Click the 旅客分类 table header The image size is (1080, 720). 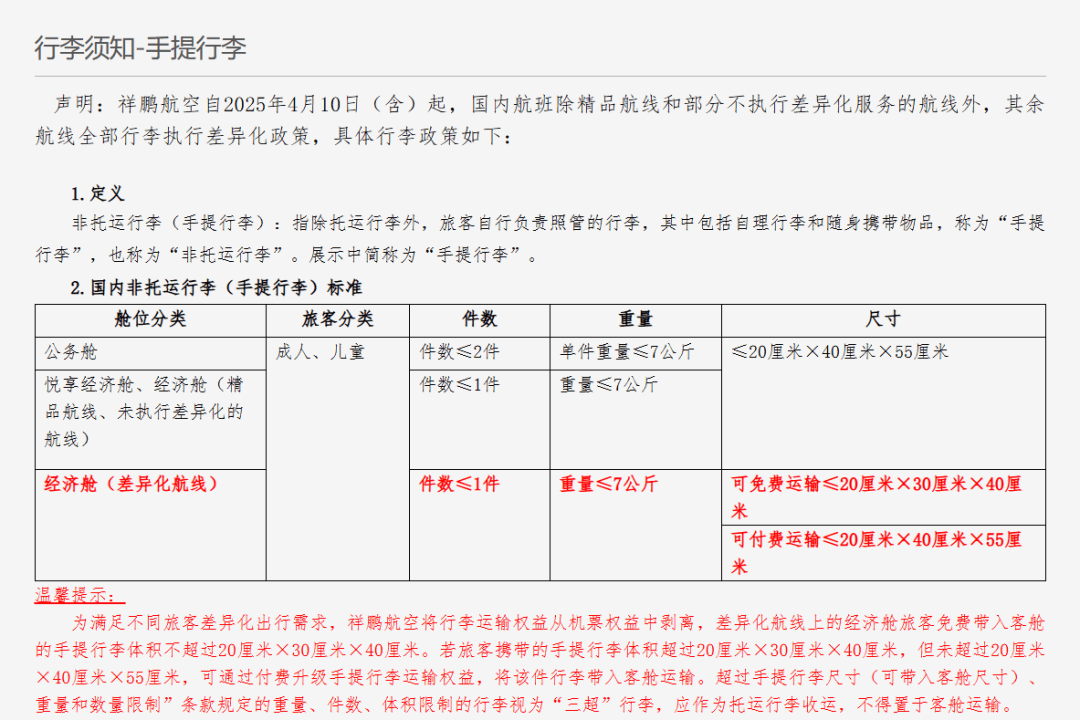click(x=335, y=320)
